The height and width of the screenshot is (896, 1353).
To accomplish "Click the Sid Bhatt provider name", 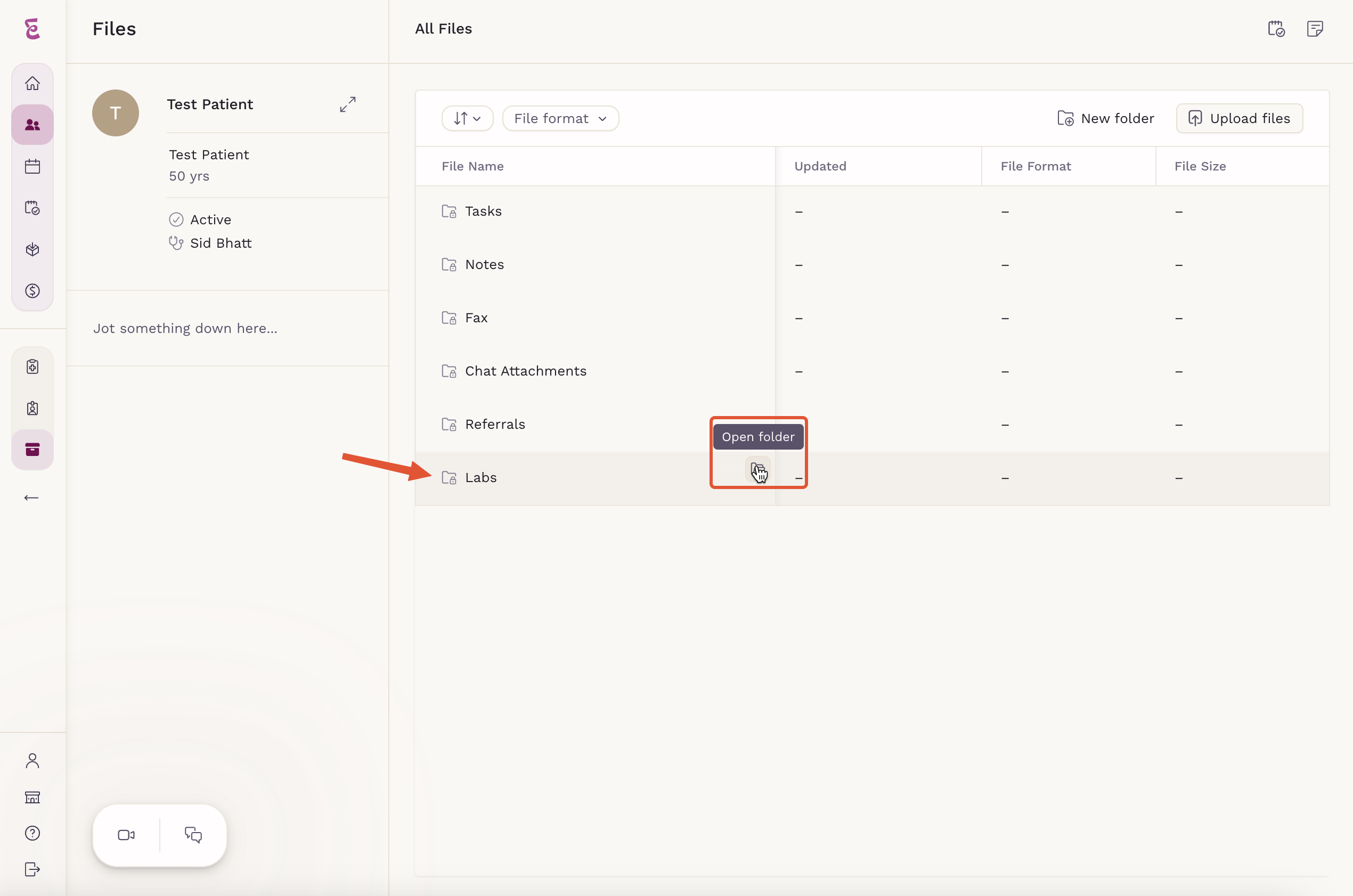I will coord(221,243).
